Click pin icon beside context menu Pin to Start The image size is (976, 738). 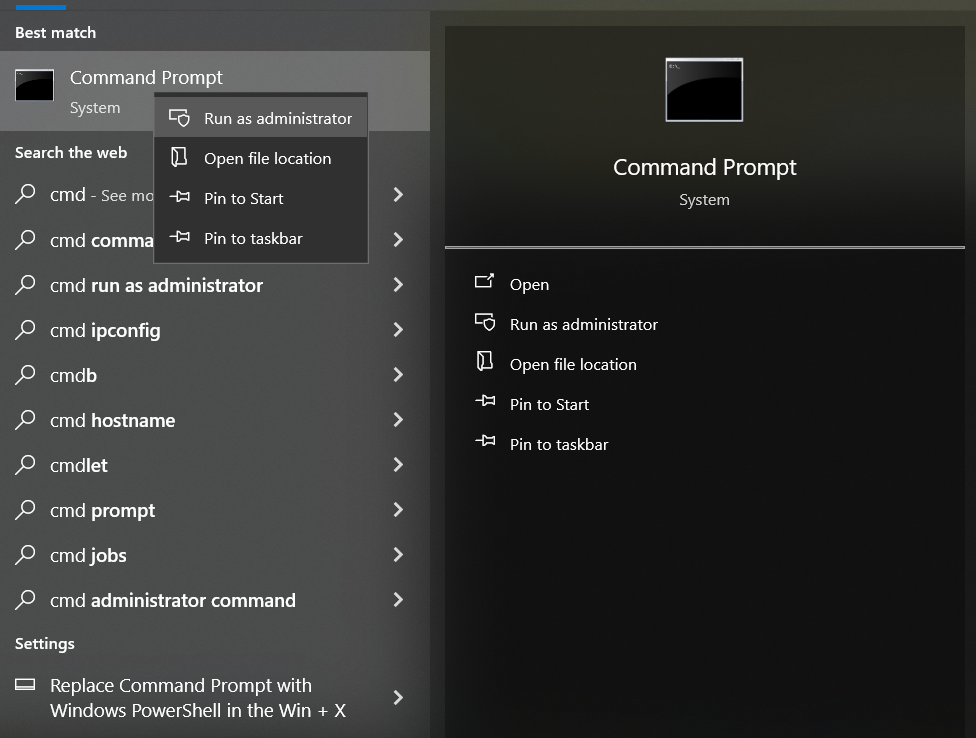179,197
